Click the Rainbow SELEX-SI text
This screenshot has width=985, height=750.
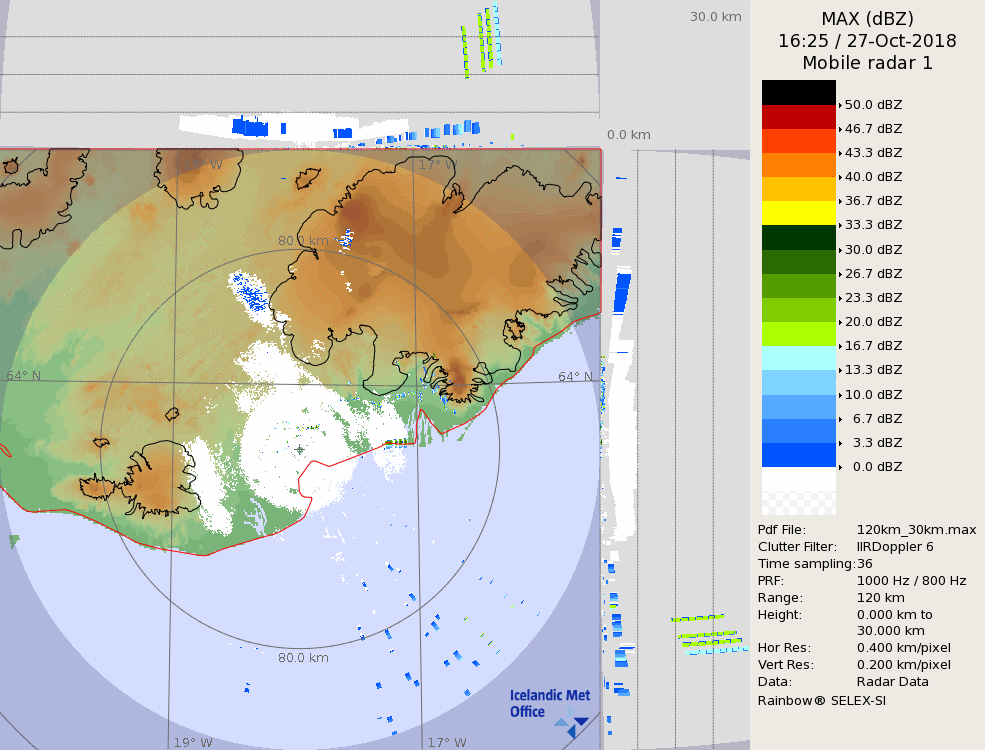(x=821, y=700)
